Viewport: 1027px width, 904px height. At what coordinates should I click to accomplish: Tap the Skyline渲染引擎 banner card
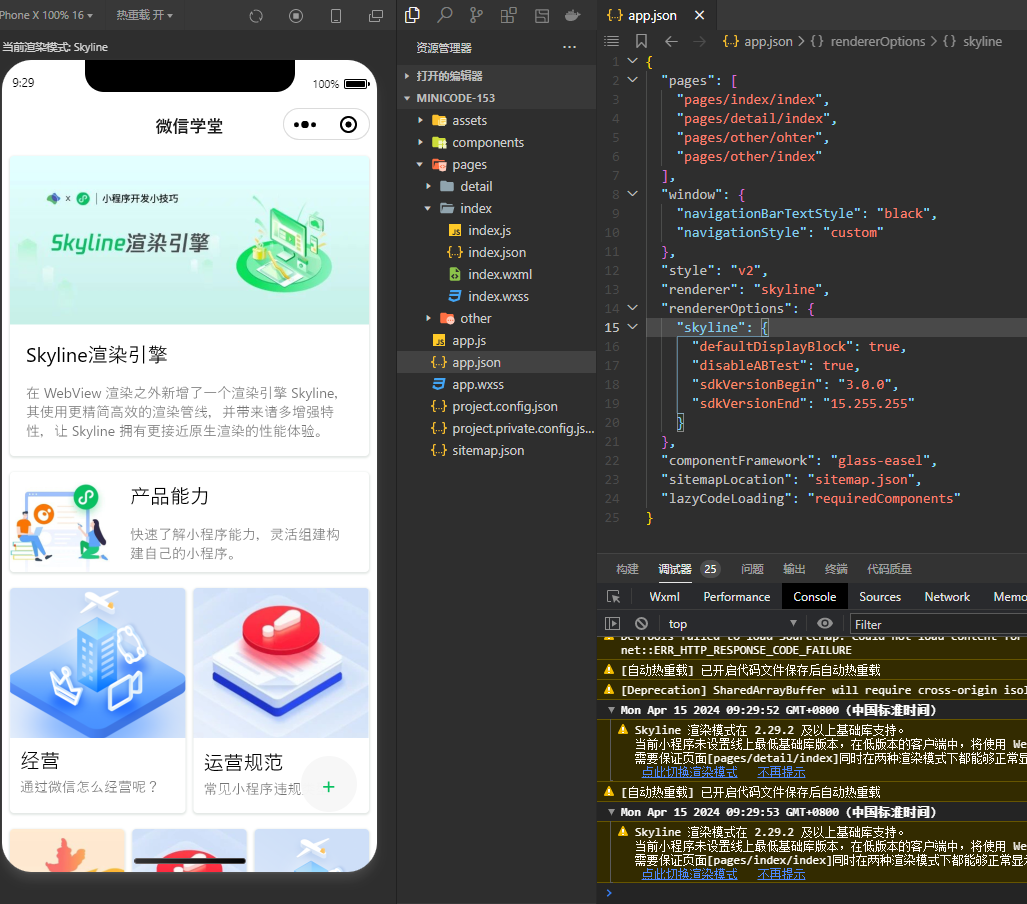tap(189, 305)
